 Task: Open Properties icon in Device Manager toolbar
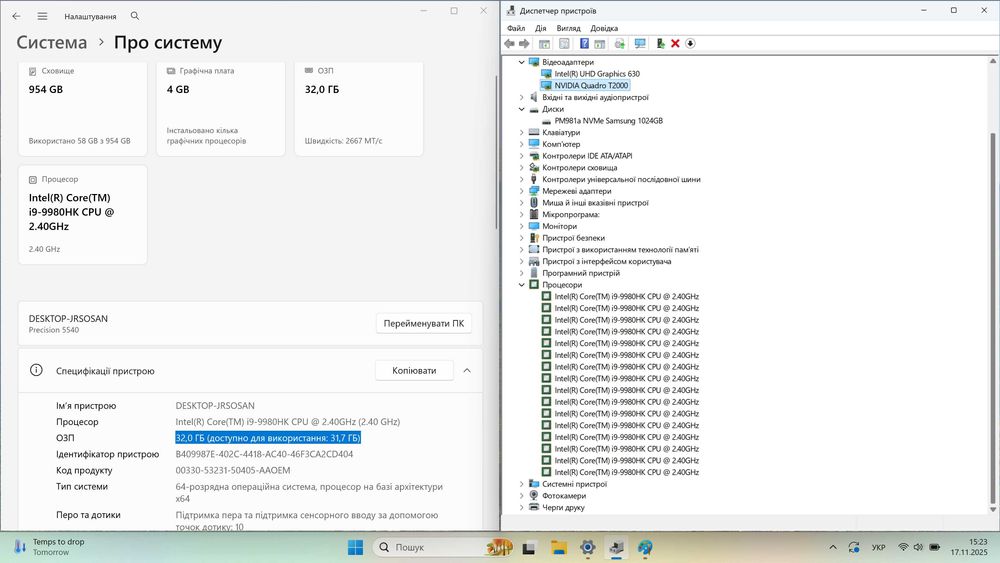tap(564, 43)
